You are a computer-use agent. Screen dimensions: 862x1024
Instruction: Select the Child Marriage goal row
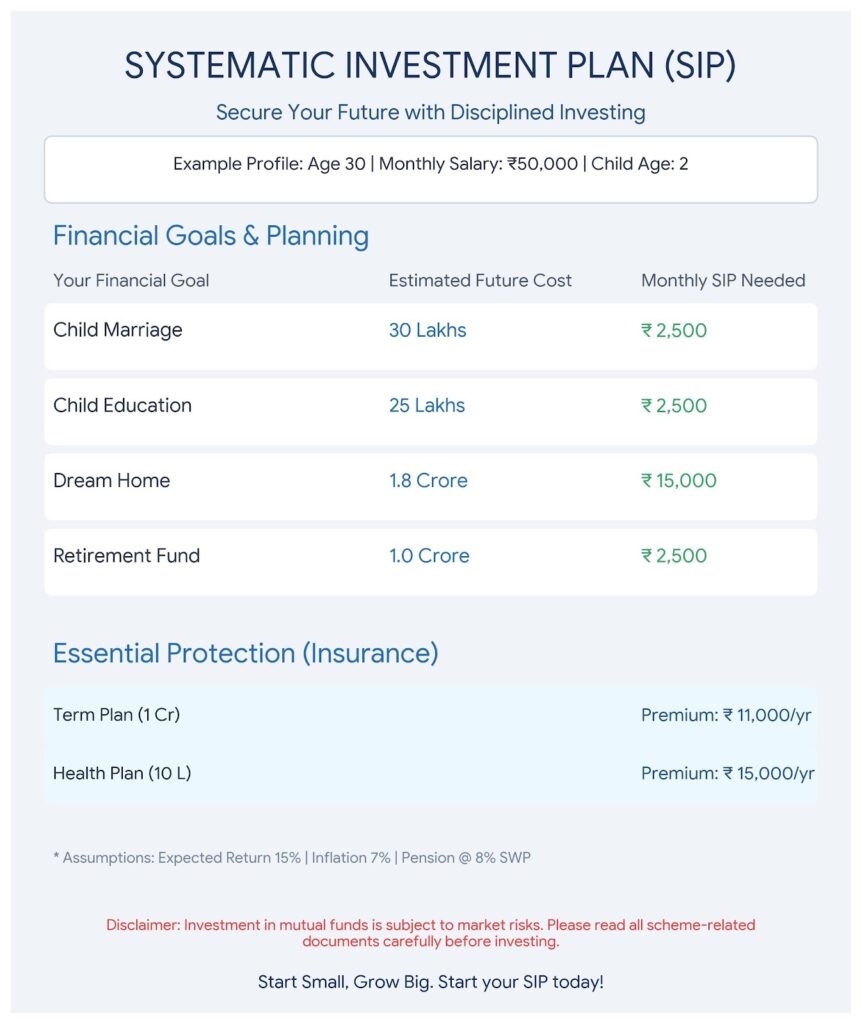(430, 336)
